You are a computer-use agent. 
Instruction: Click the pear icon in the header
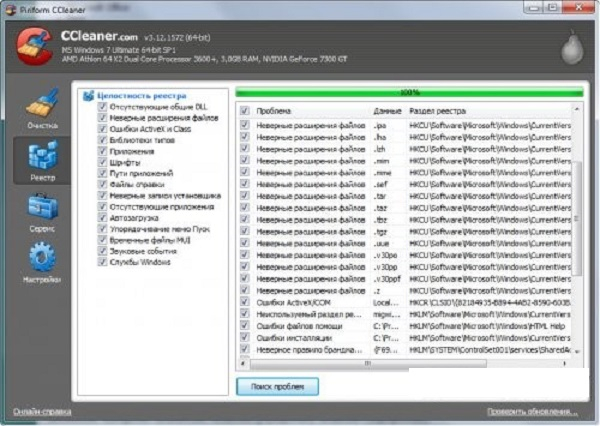[x=572, y=47]
